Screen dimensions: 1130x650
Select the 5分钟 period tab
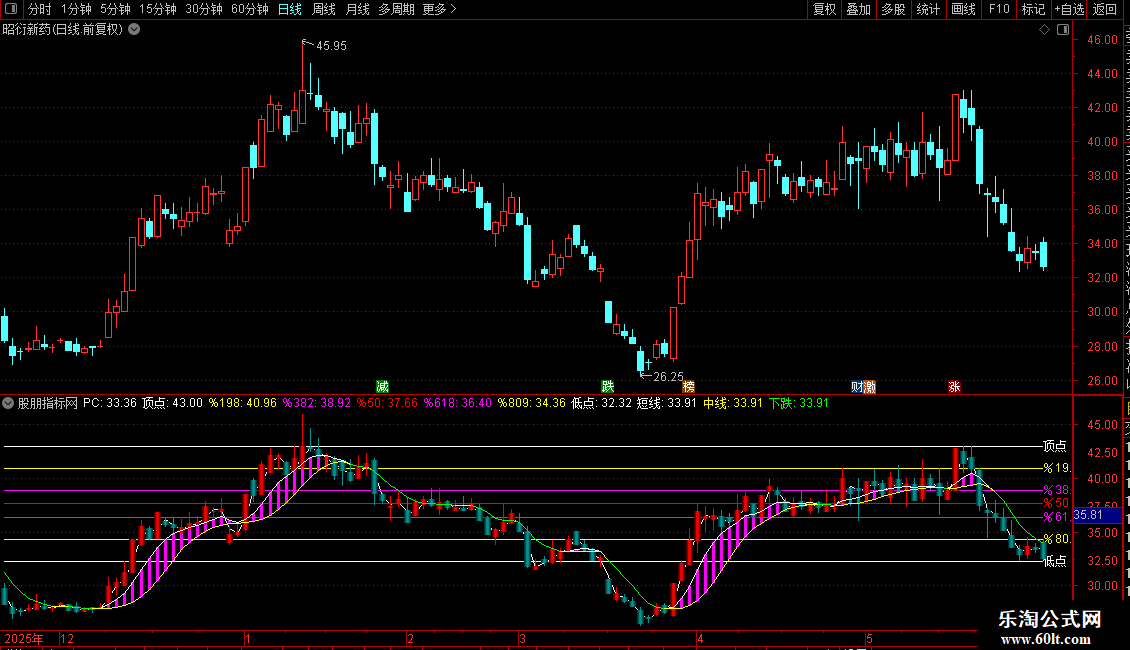[x=115, y=9]
